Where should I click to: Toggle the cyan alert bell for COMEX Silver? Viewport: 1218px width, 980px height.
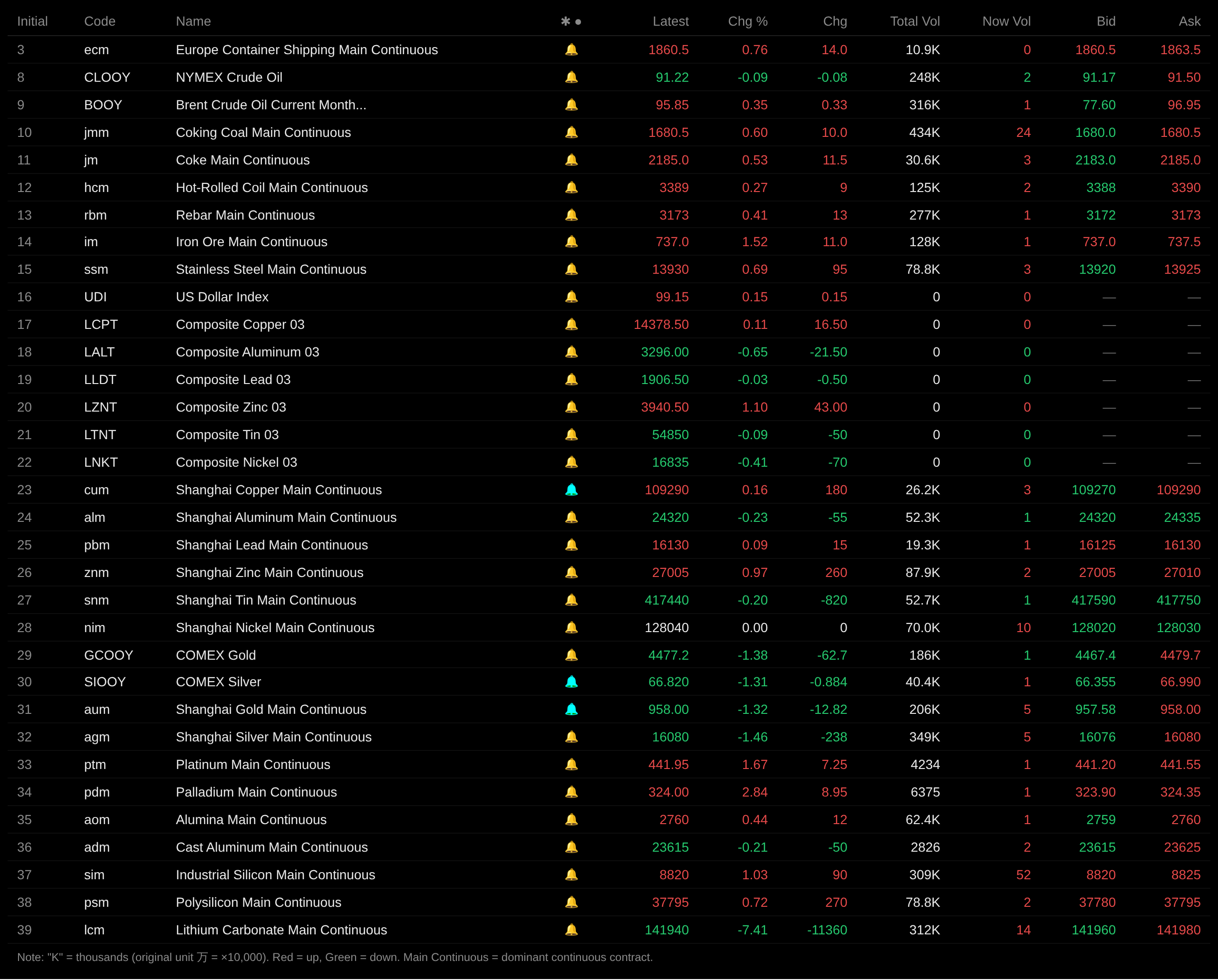571,682
